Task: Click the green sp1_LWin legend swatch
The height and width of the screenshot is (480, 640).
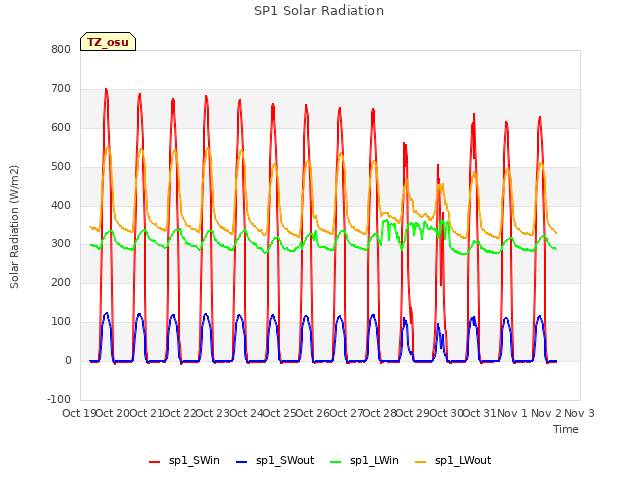Action: click(336, 462)
